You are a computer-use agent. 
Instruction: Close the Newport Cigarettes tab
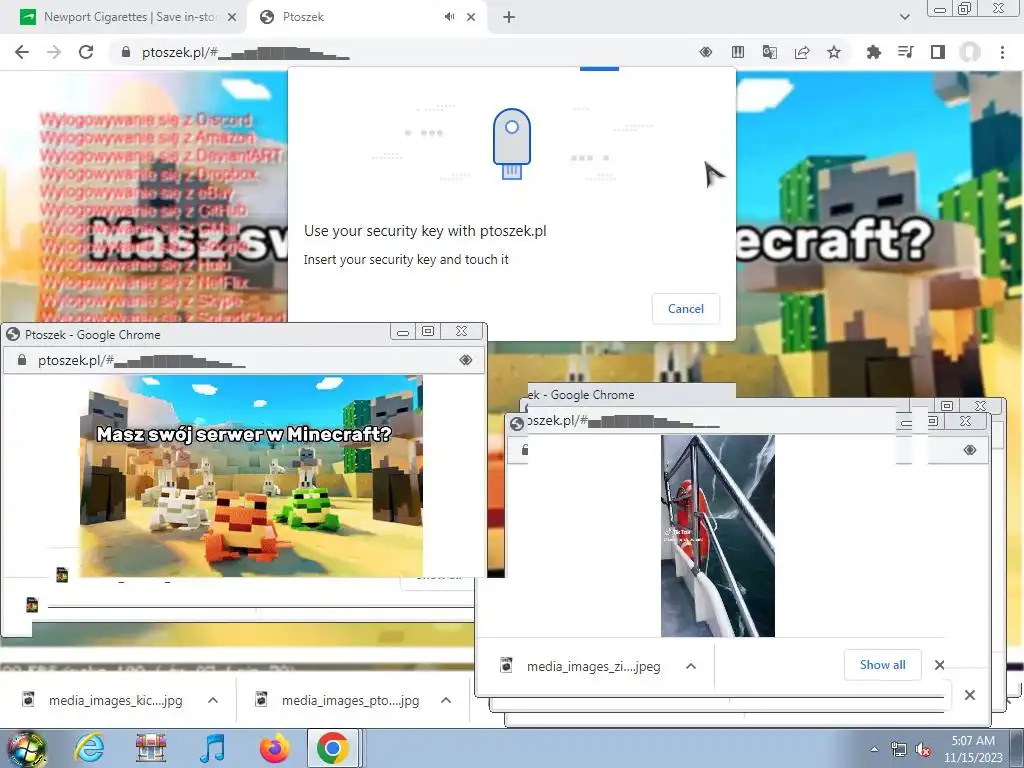pyautogui.click(x=232, y=17)
